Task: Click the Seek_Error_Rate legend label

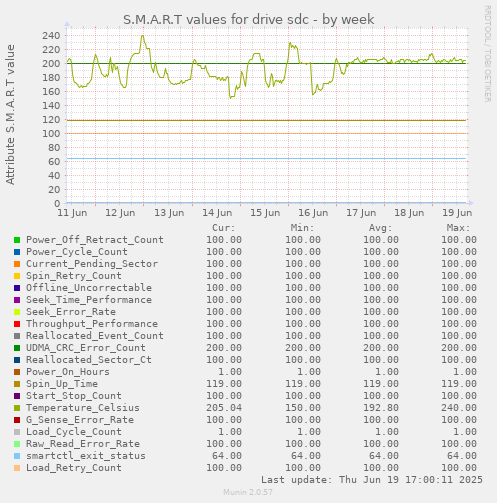Action: click(x=71, y=312)
